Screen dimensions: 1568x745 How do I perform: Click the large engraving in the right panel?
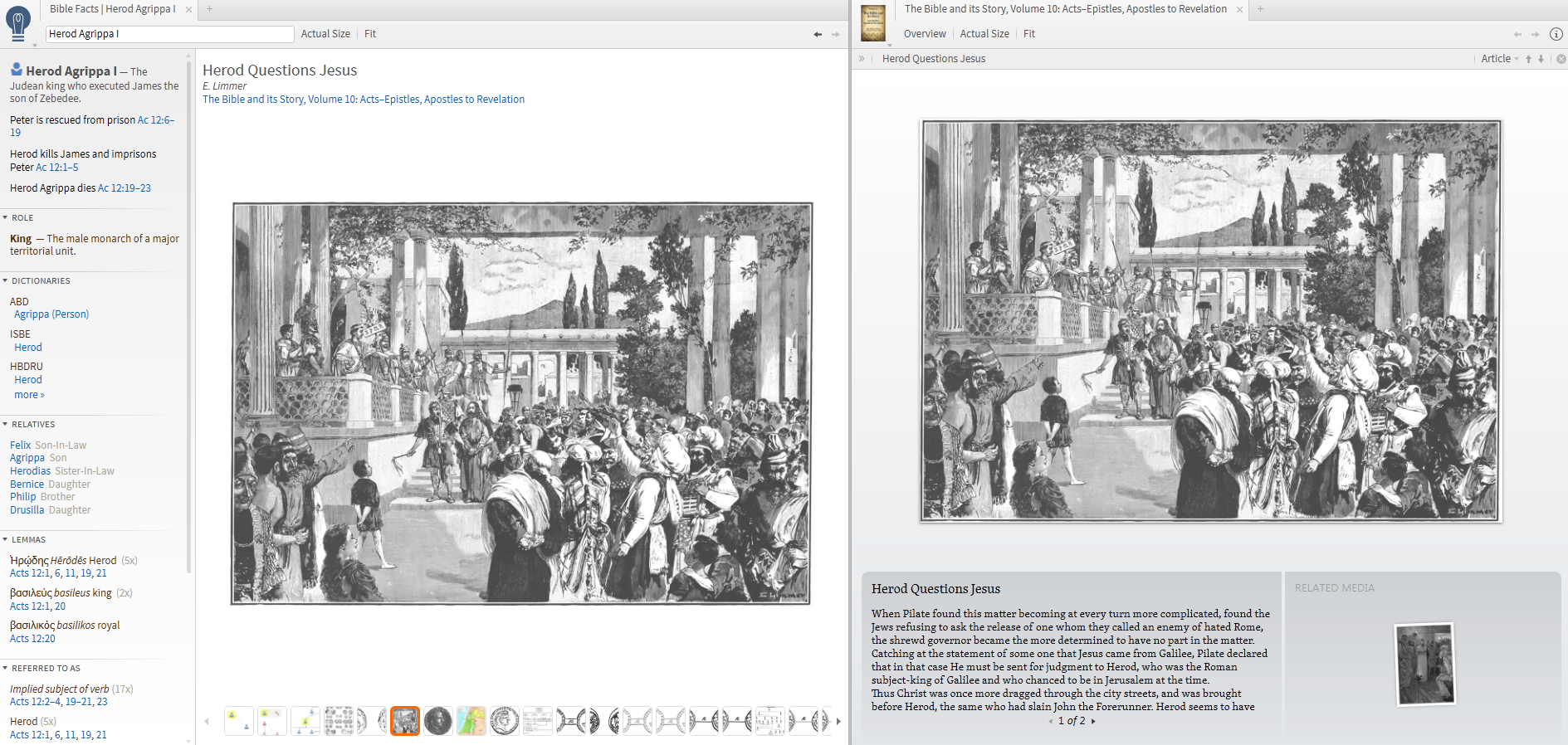1211,321
